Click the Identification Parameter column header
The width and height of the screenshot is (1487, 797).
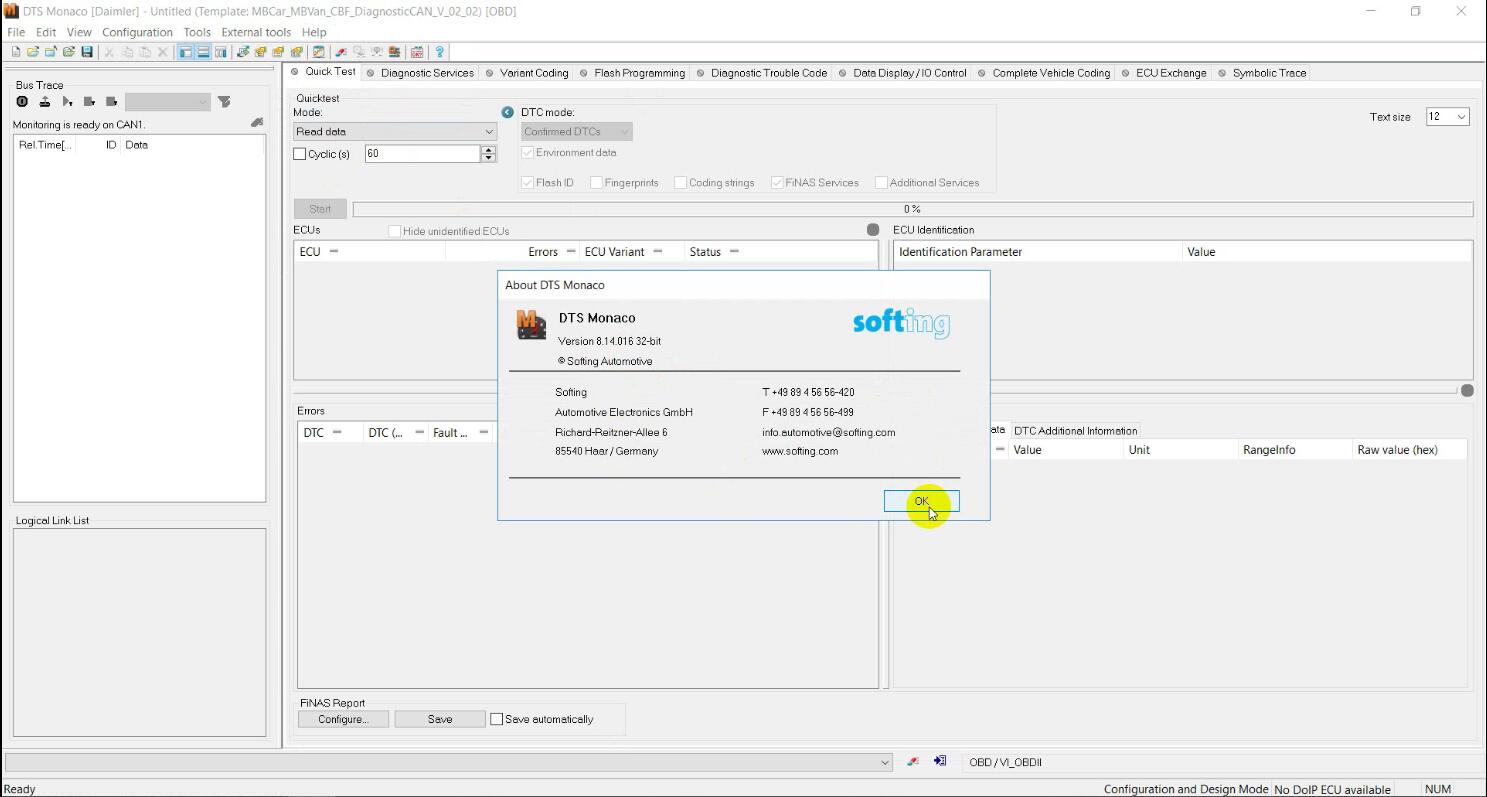[x=1037, y=252]
